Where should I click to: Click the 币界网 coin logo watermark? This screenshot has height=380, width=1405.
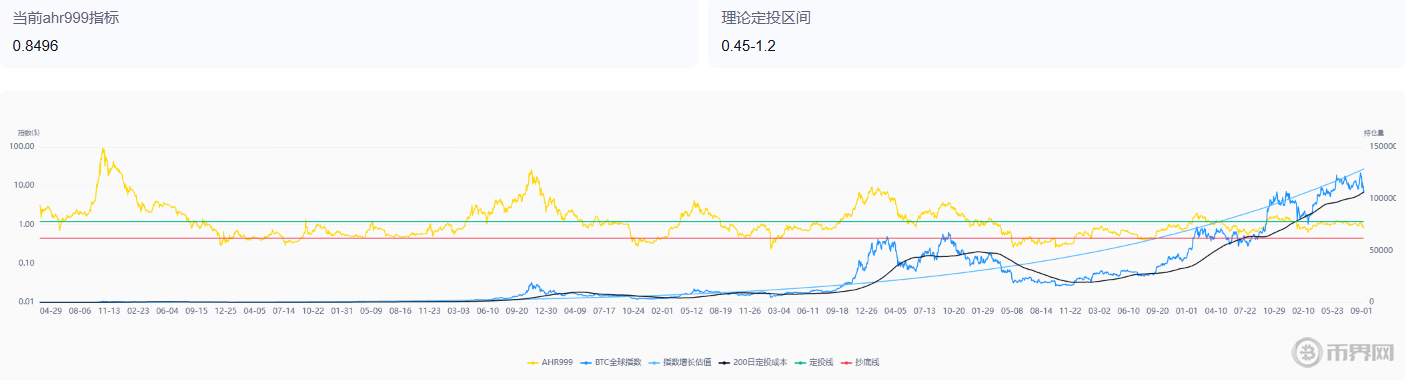pos(1308,352)
